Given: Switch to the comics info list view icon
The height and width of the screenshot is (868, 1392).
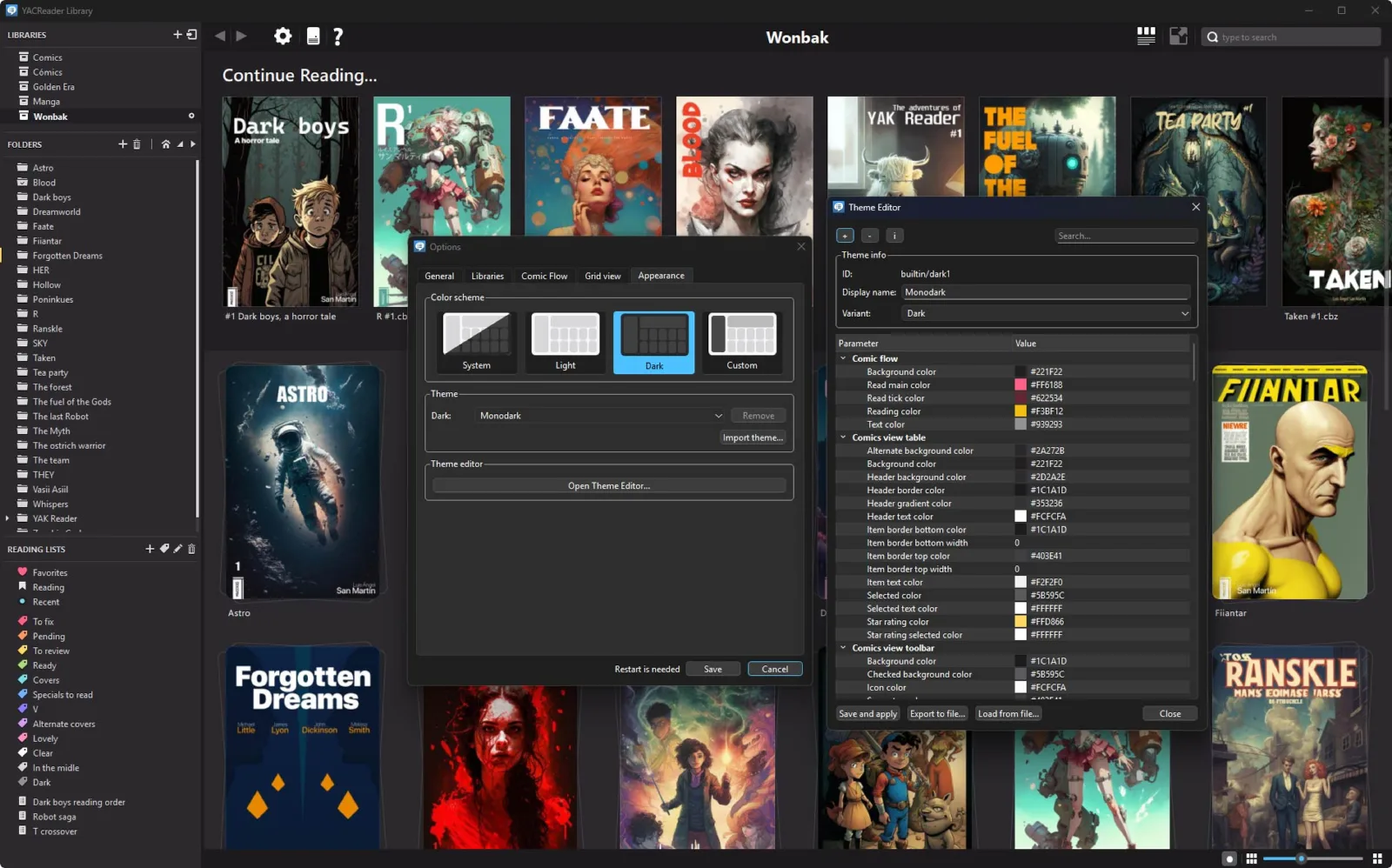Looking at the screenshot, I should (1146, 37).
